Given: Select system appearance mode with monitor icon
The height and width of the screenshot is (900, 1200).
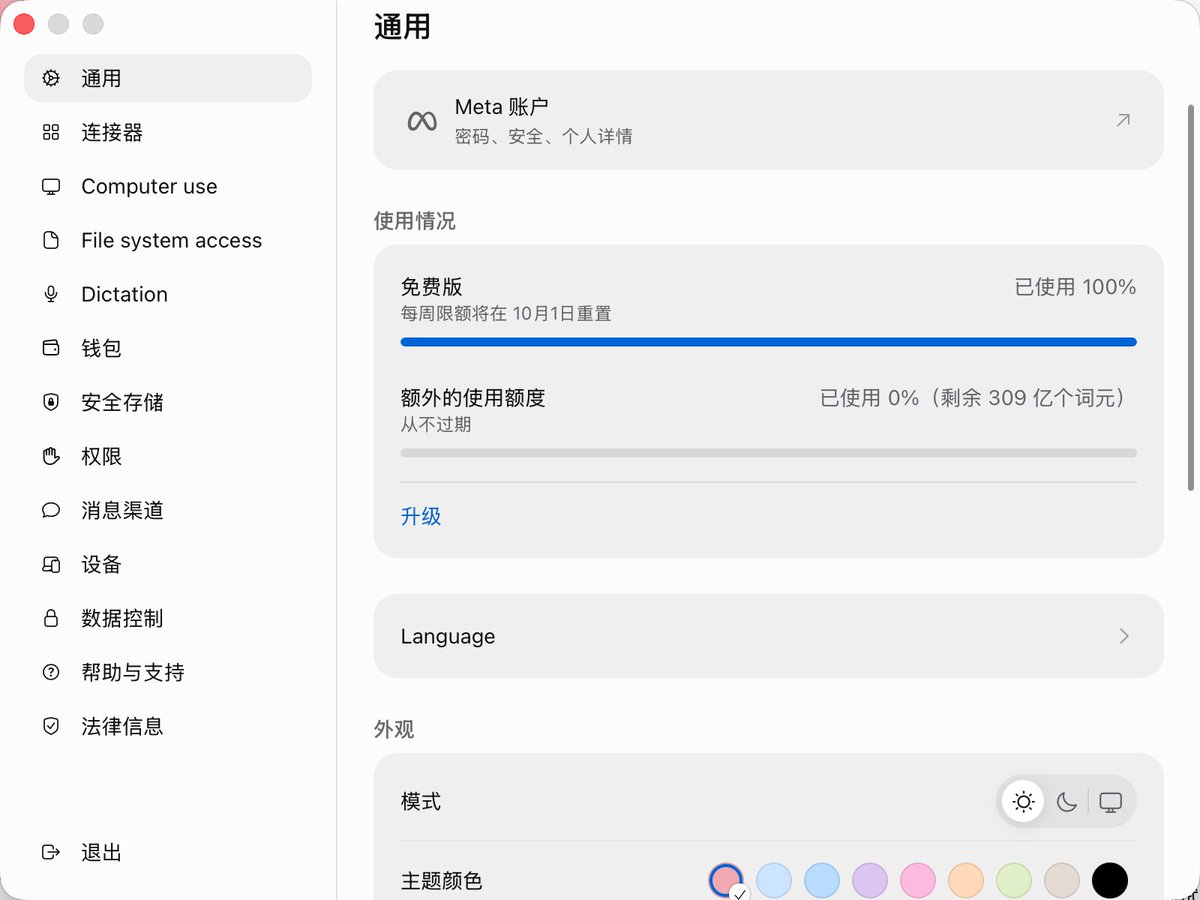Looking at the screenshot, I should point(1110,802).
